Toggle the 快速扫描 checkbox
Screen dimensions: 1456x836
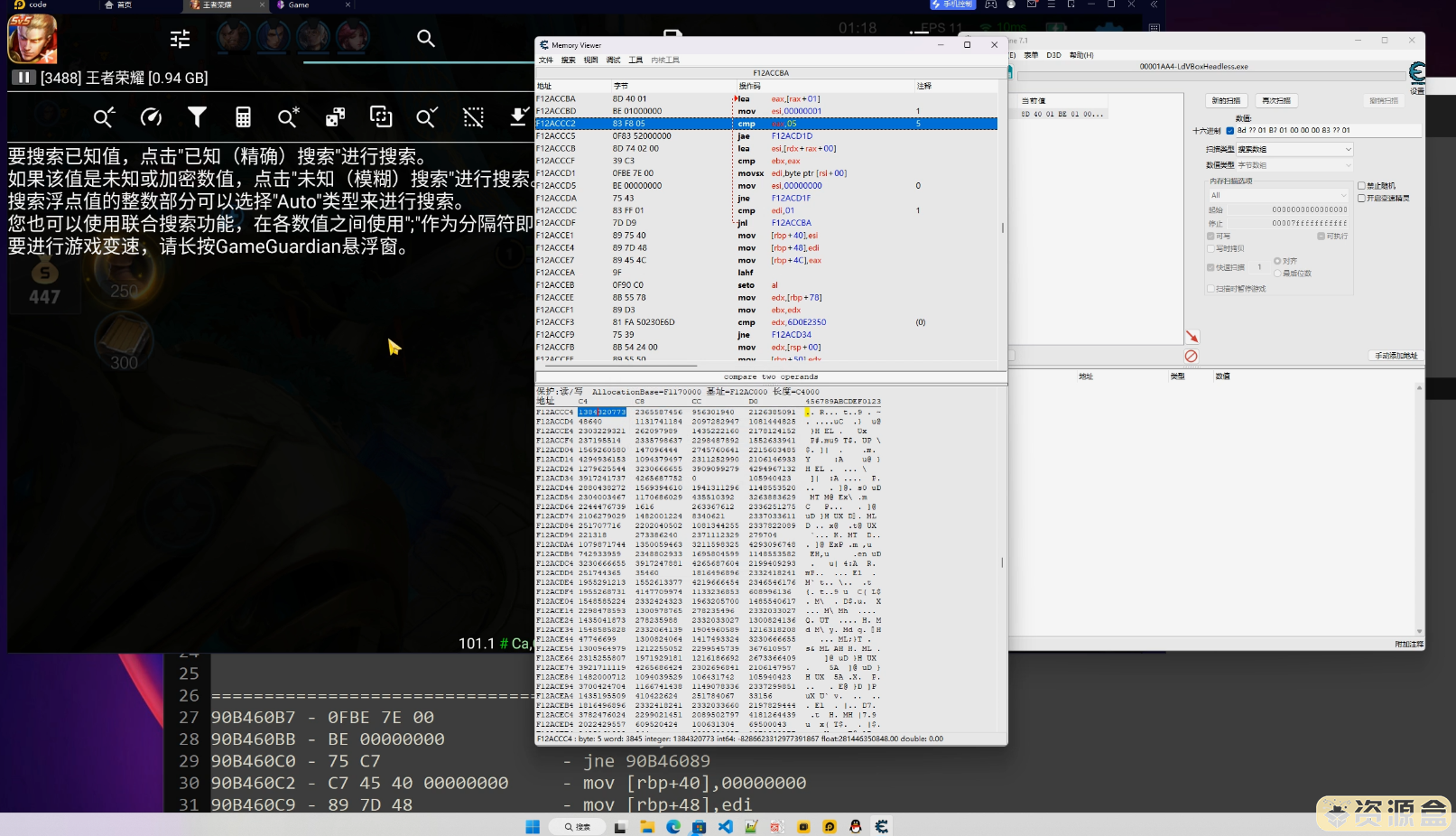(1210, 267)
